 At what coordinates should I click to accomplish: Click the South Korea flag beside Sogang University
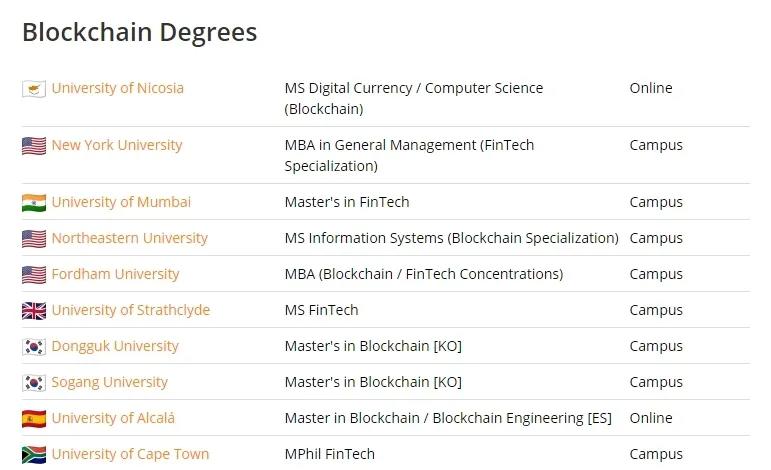tap(34, 383)
